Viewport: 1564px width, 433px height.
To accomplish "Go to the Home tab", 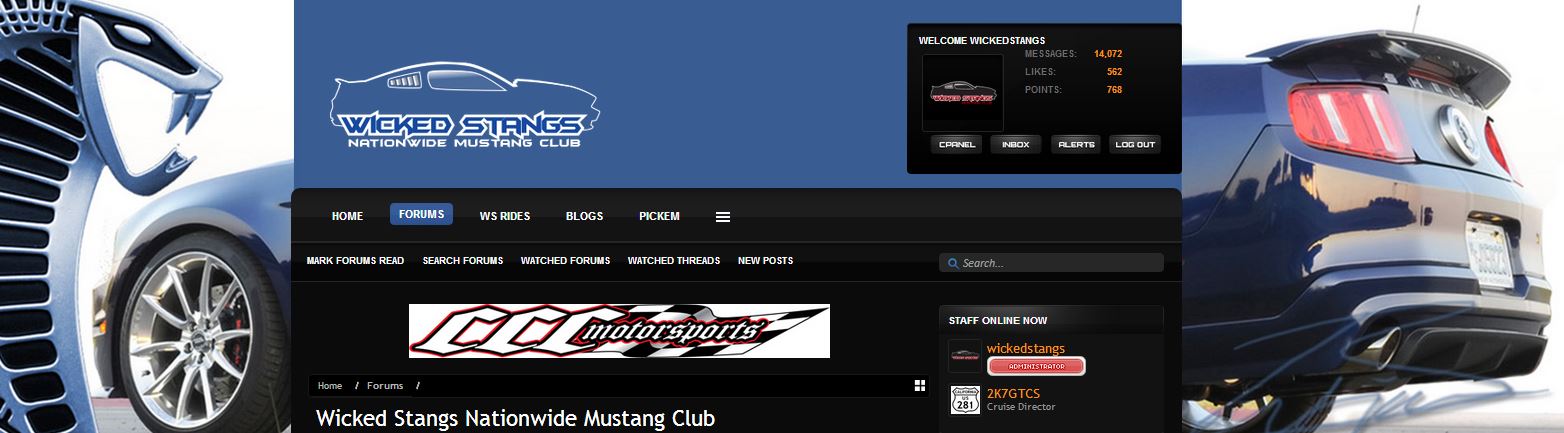I will [347, 216].
